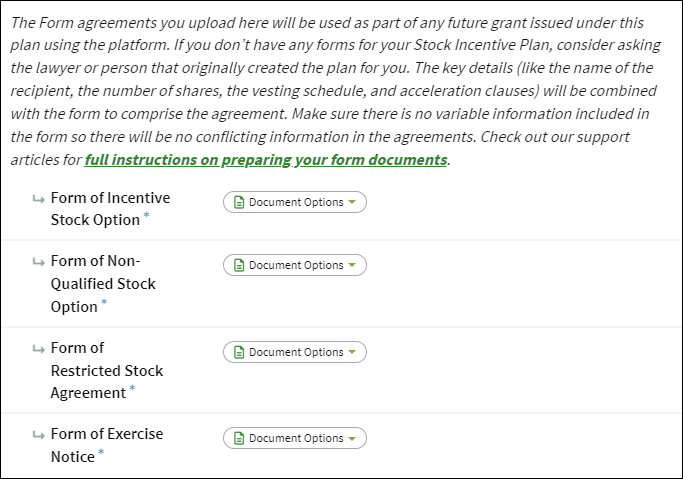Select the Form of Restricted Stock Agreement label
683x479 pixels.
pos(107,371)
